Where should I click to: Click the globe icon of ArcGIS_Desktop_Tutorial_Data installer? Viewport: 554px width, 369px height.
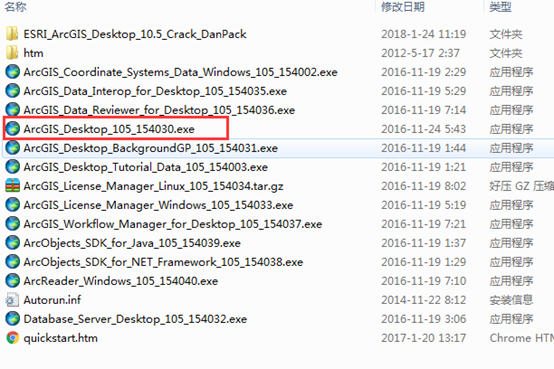pyautogui.click(x=13, y=167)
